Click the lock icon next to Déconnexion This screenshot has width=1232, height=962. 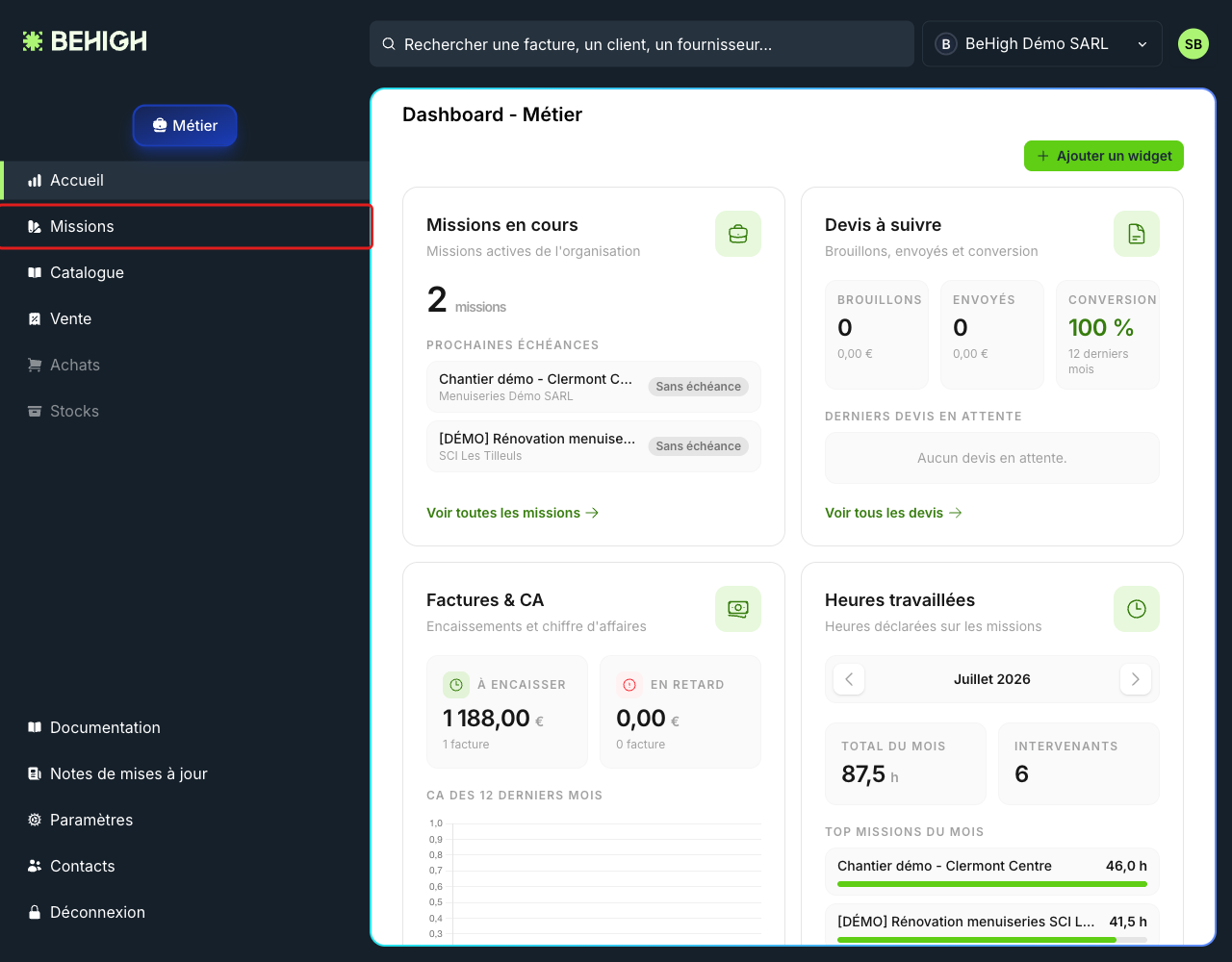[35, 913]
